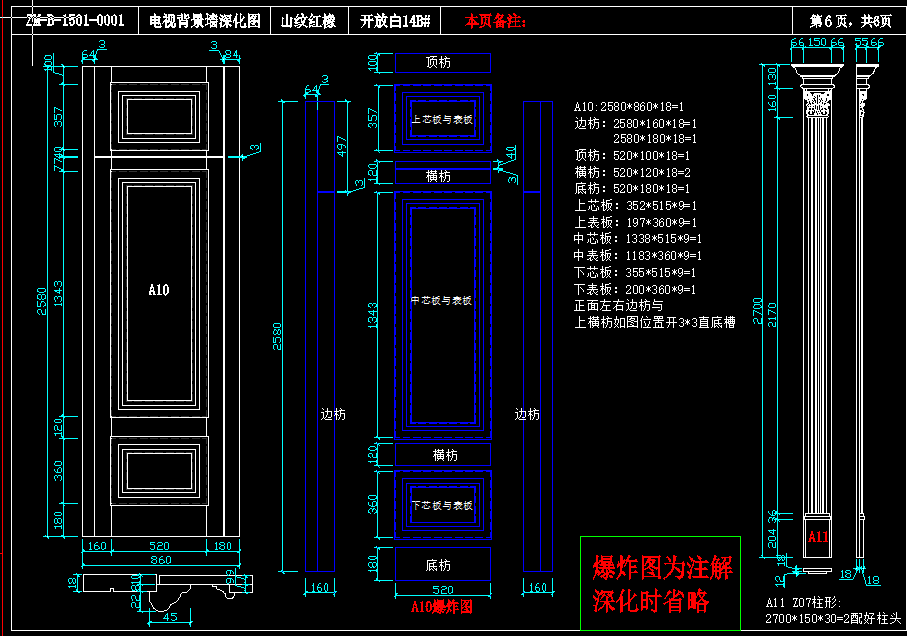This screenshot has width=907, height=636.
Task: Click the note 上横枋如图位置开3*3直底槽
Action: coord(654,322)
